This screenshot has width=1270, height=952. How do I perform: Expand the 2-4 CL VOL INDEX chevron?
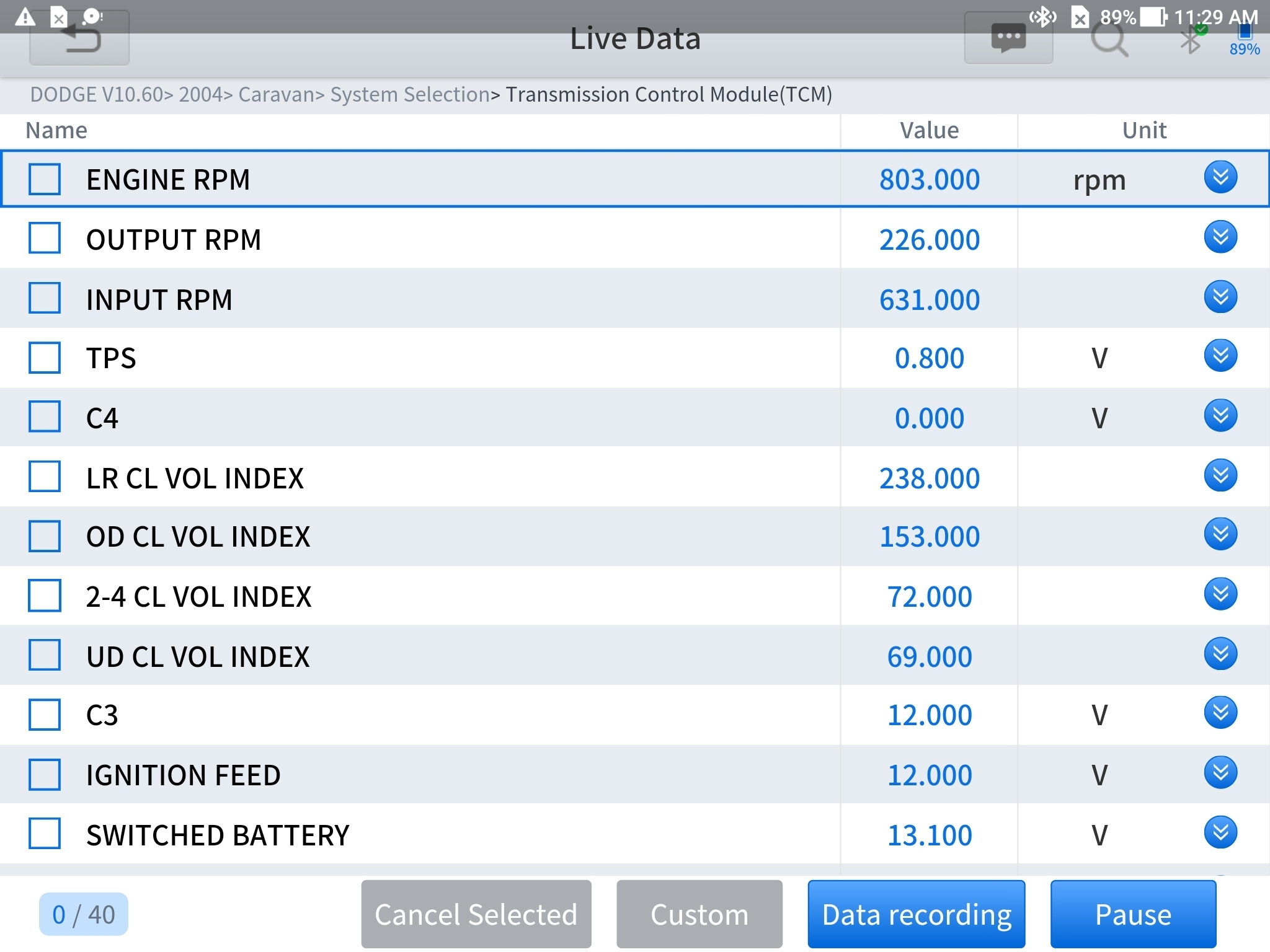pos(1220,594)
